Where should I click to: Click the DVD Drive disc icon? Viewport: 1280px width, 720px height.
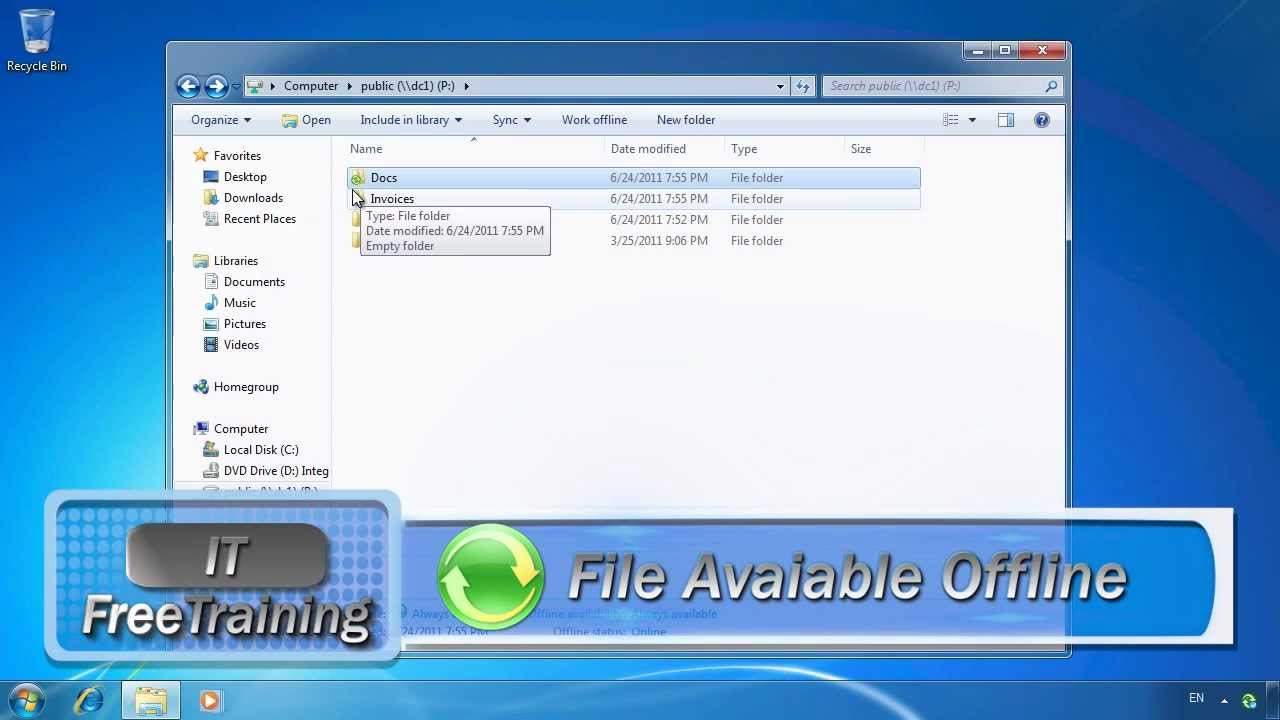click(x=211, y=471)
